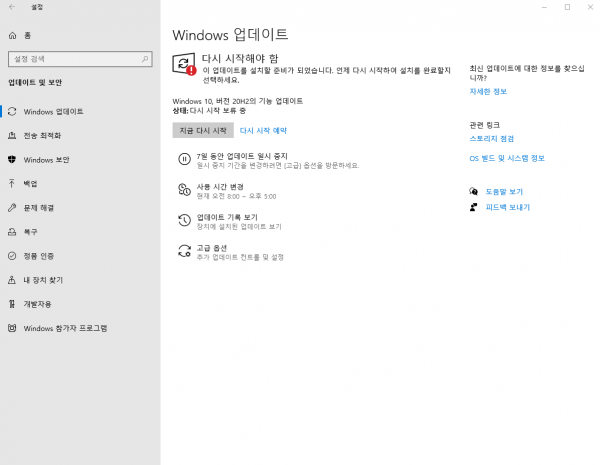Click the search magnifier icon

[145, 59]
